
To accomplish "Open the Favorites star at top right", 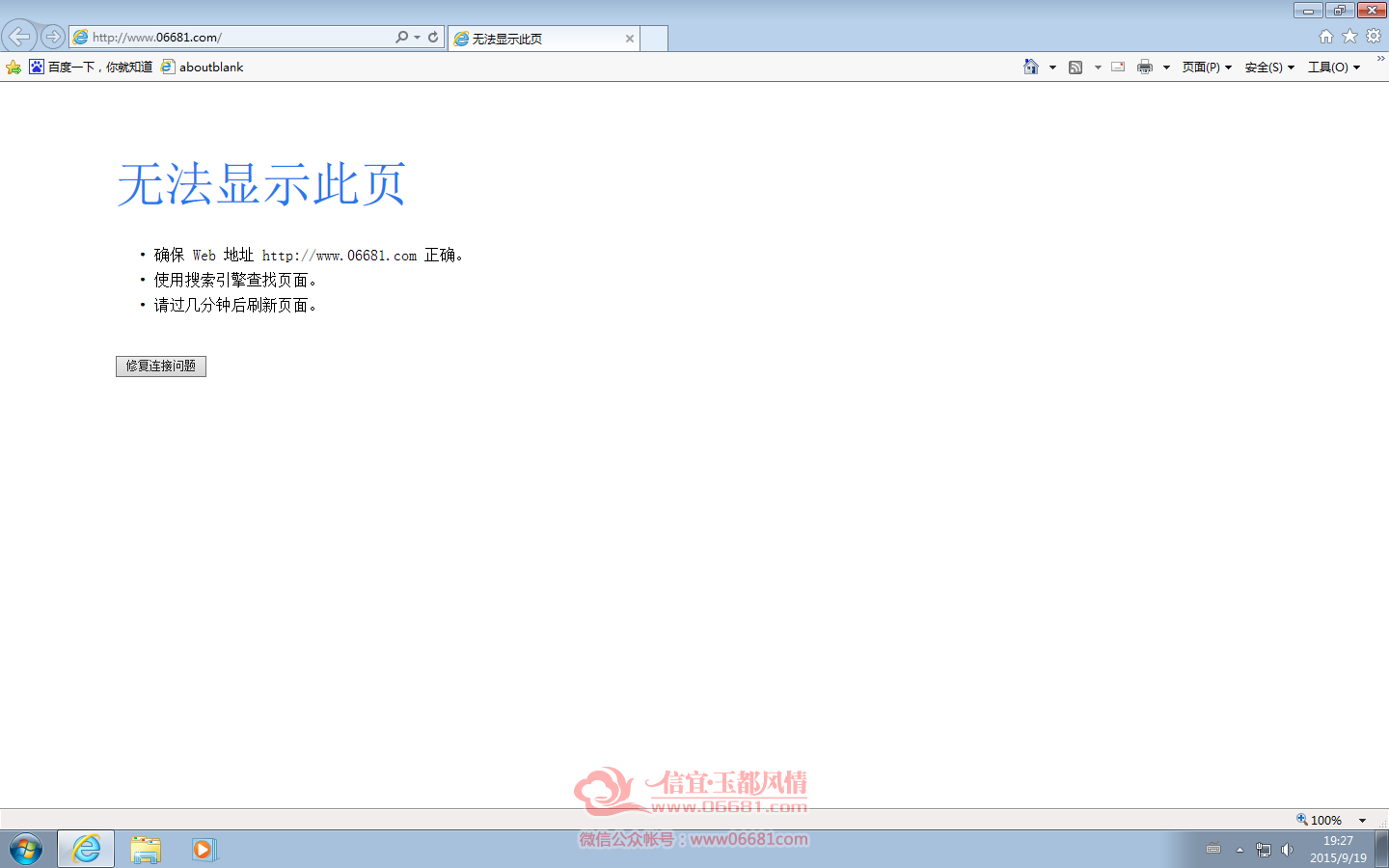I will (1349, 36).
